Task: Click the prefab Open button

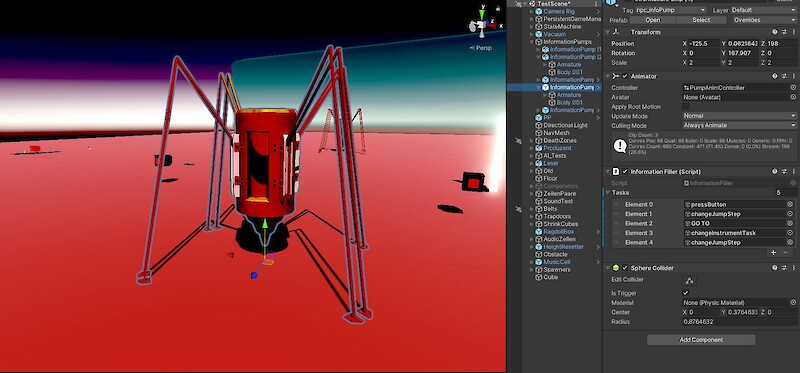Action: (x=653, y=20)
